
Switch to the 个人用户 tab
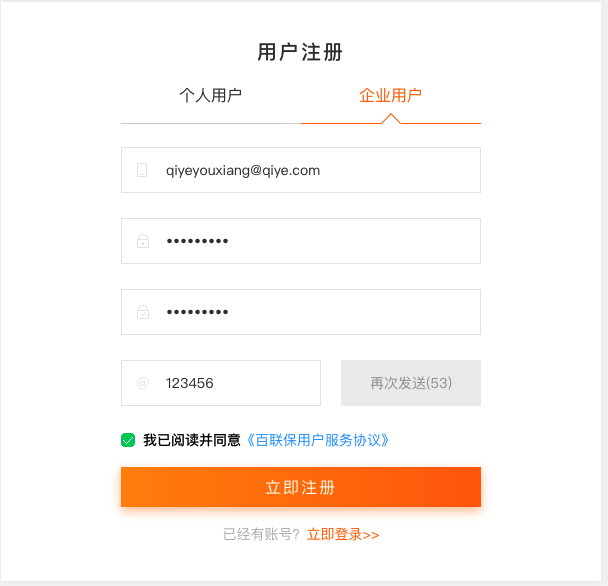[211, 95]
